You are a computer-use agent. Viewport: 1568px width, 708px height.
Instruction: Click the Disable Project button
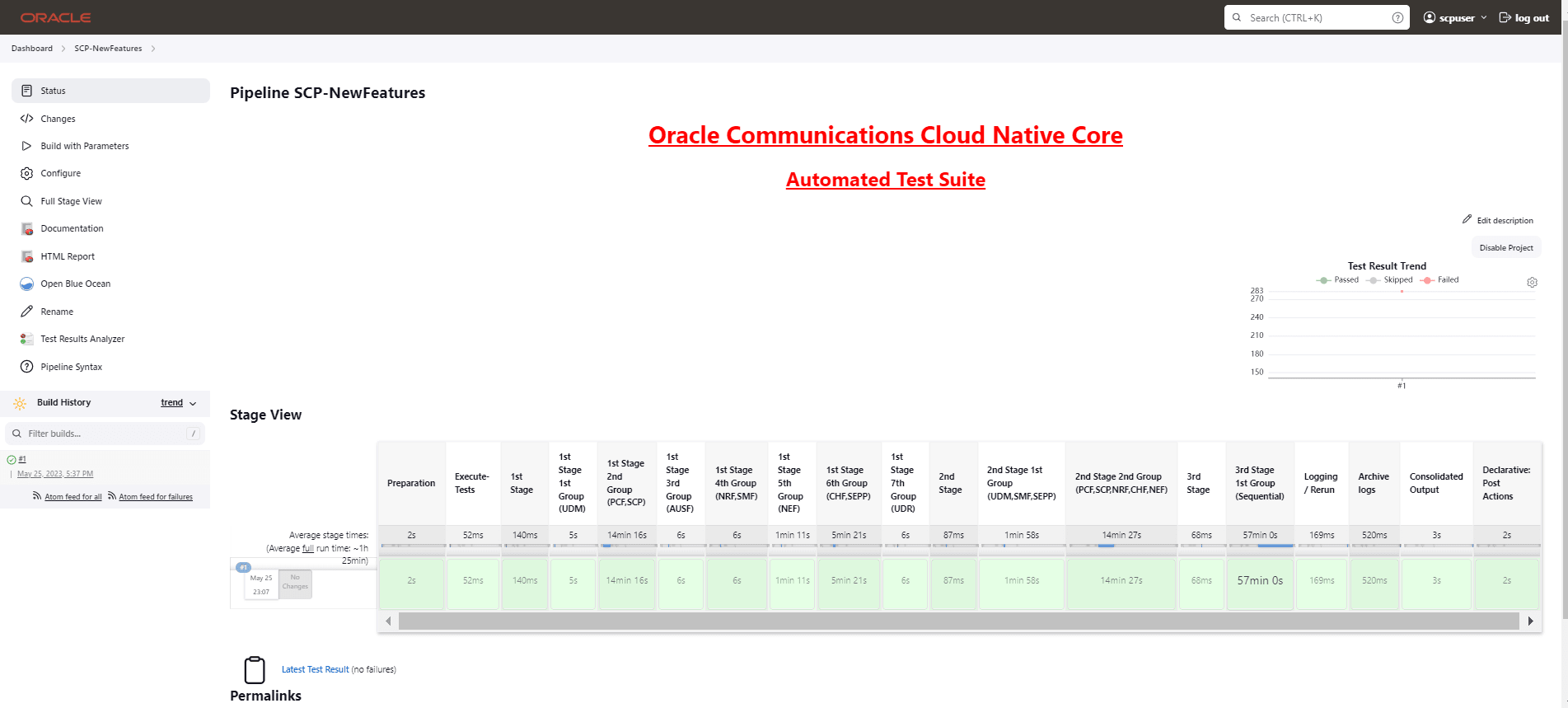pos(1506,247)
